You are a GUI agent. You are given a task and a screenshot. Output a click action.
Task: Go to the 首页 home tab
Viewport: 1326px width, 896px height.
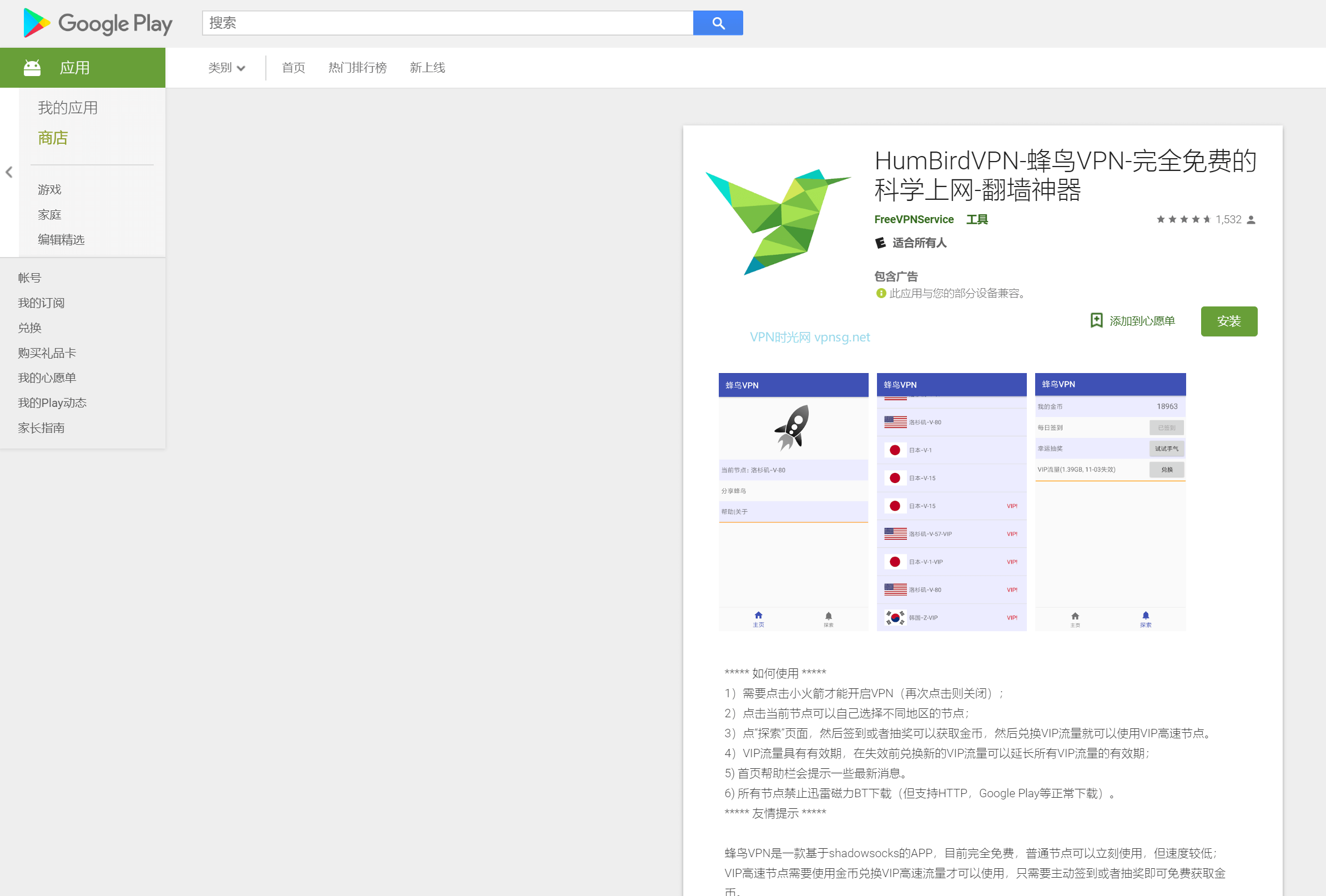point(293,68)
